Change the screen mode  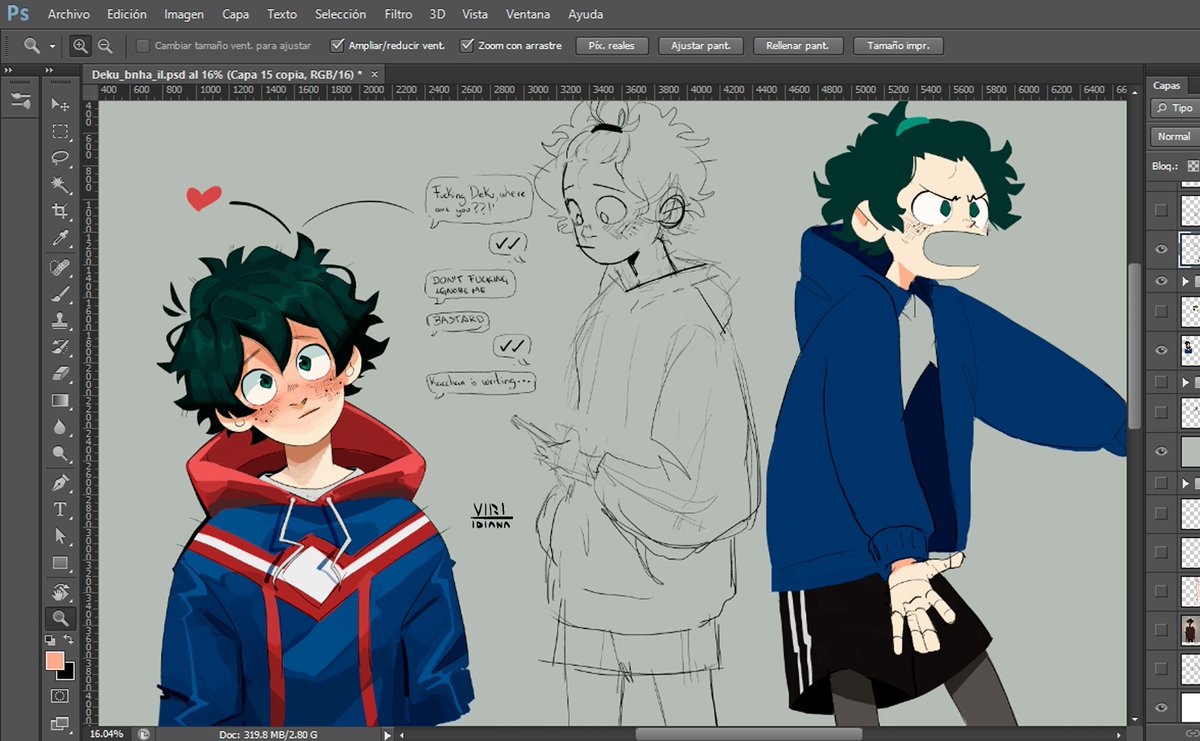60,723
